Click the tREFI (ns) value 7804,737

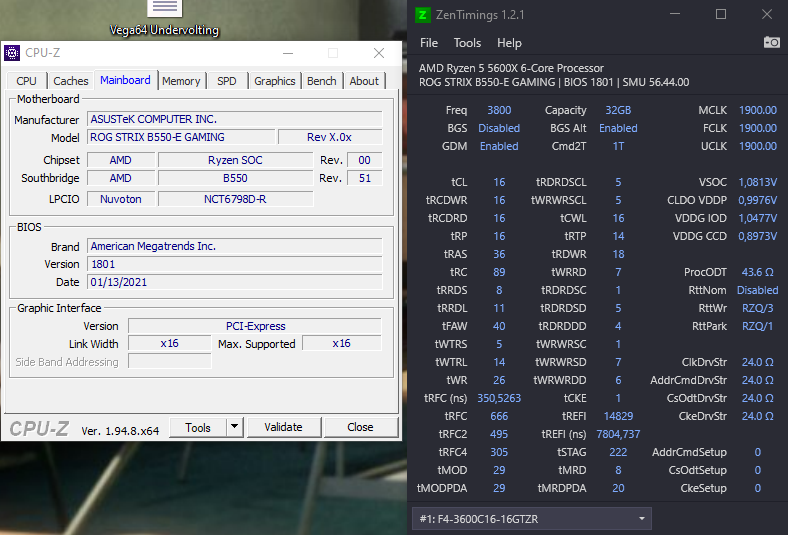pos(618,434)
